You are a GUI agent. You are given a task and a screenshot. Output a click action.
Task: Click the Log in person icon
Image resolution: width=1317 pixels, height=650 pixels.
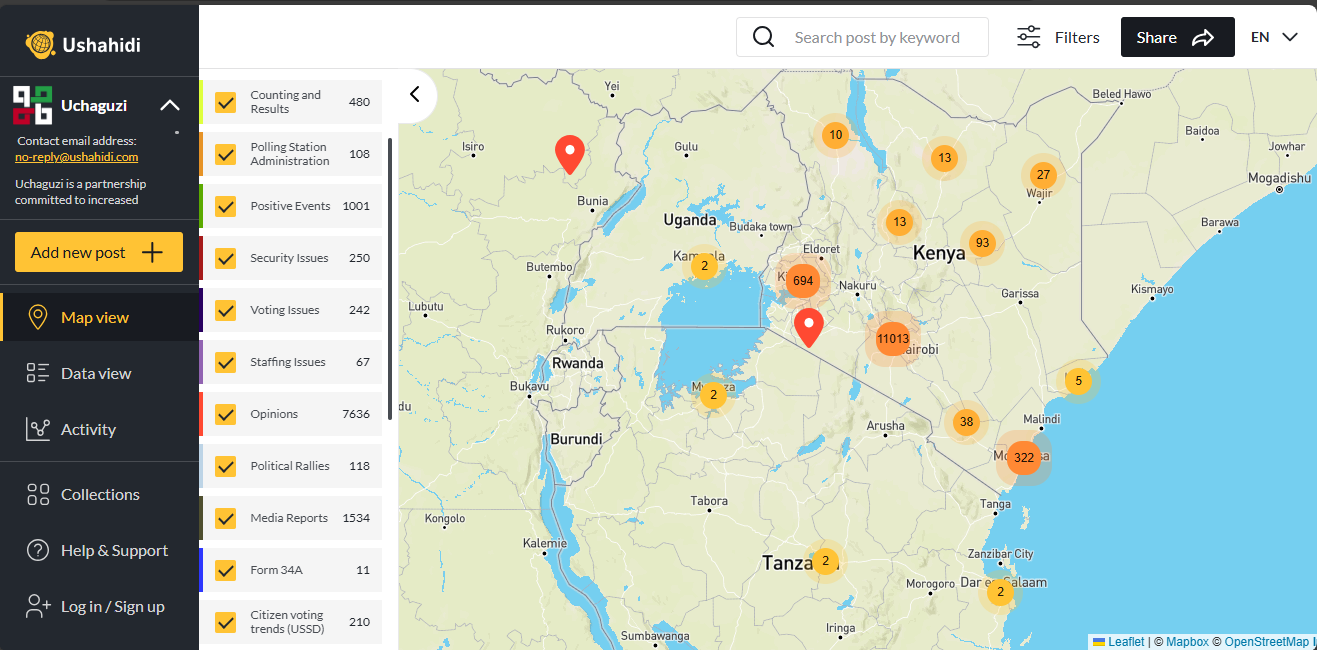click(x=38, y=606)
